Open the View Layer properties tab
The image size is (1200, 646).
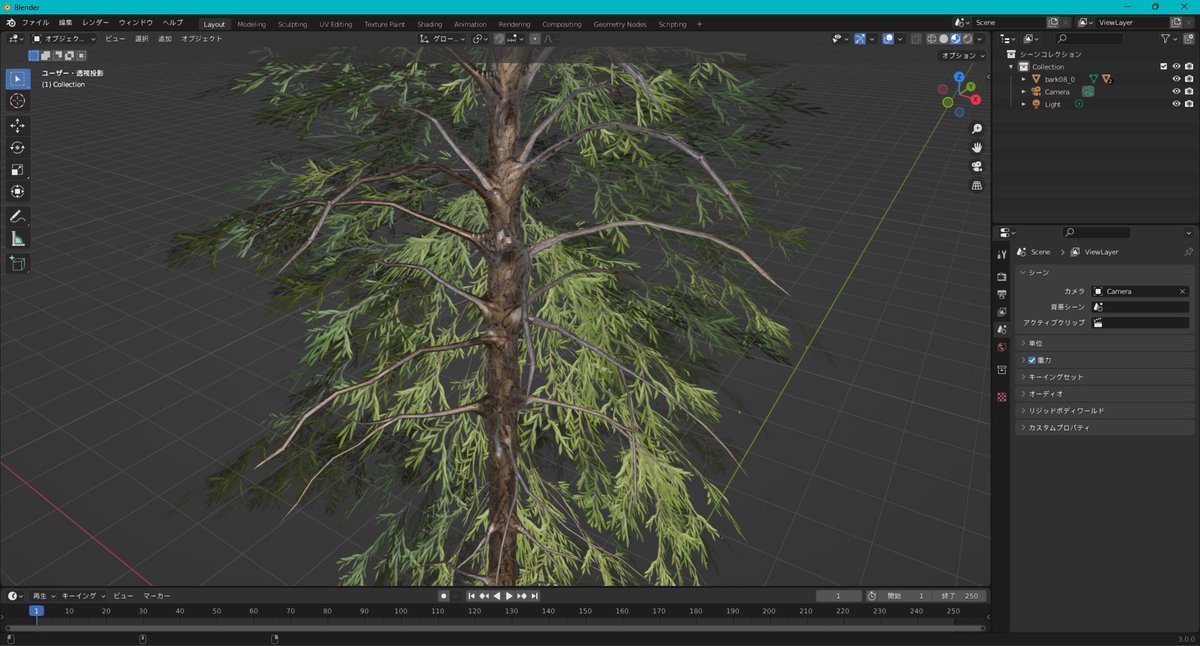click(x=1002, y=312)
